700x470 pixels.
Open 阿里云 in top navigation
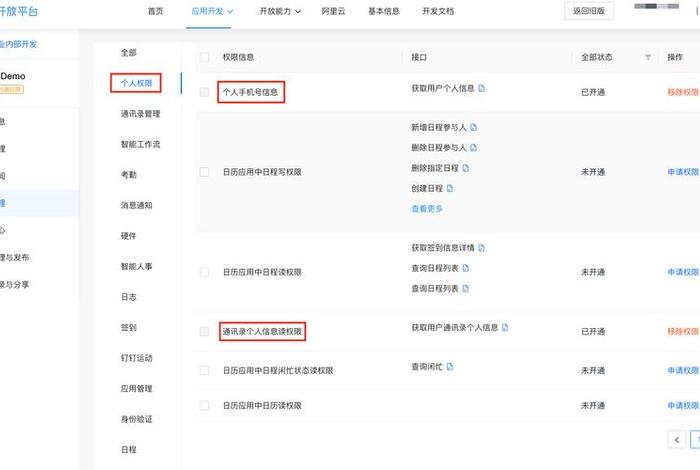pyautogui.click(x=333, y=11)
